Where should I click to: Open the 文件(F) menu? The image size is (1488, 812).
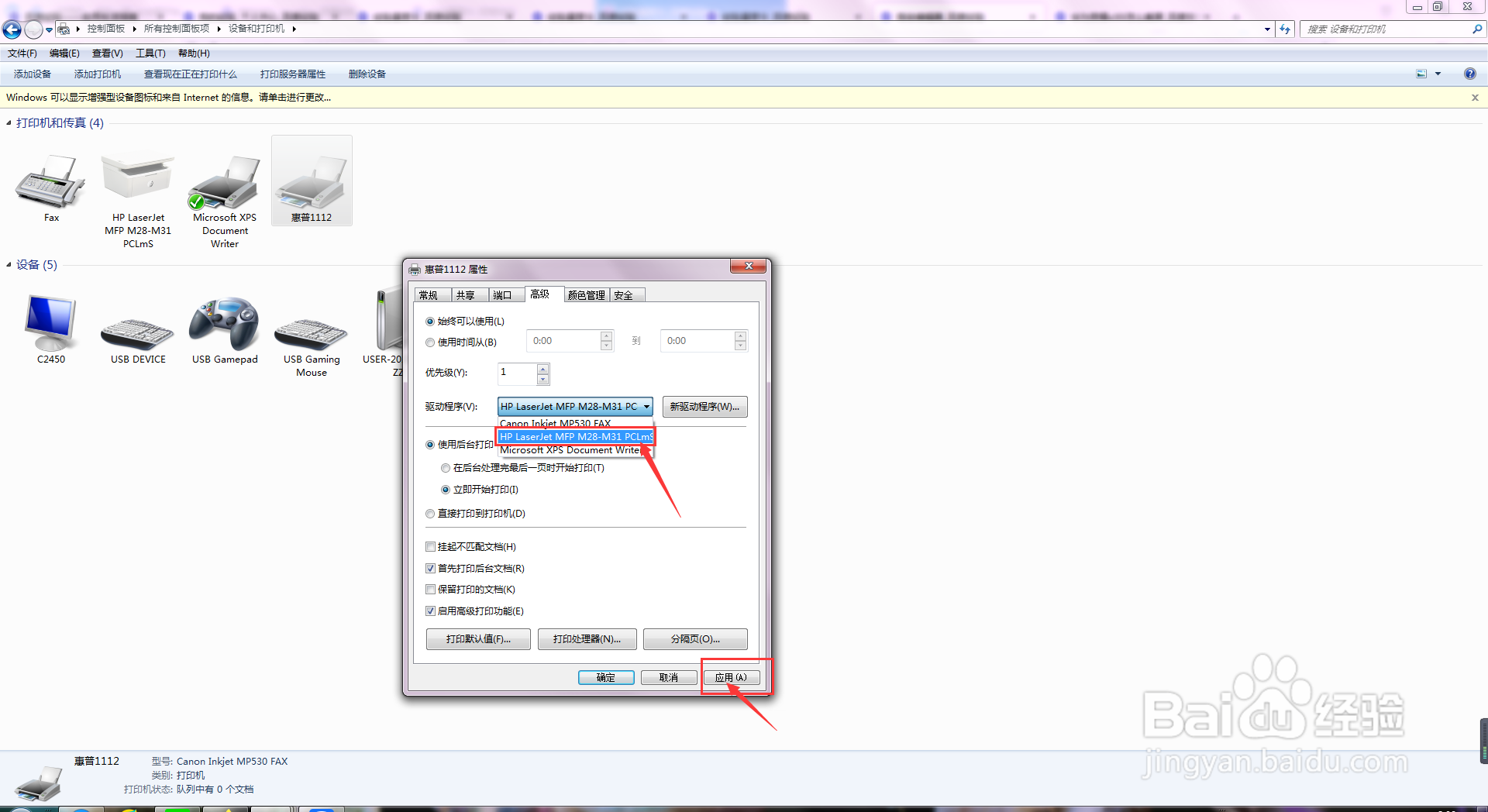click(x=22, y=53)
